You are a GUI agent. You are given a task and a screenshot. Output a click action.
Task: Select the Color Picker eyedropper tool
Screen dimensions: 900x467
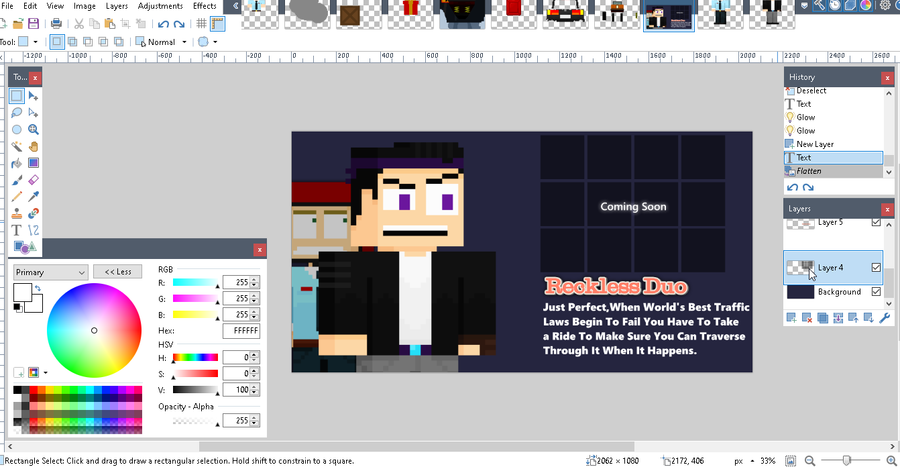(x=33, y=197)
